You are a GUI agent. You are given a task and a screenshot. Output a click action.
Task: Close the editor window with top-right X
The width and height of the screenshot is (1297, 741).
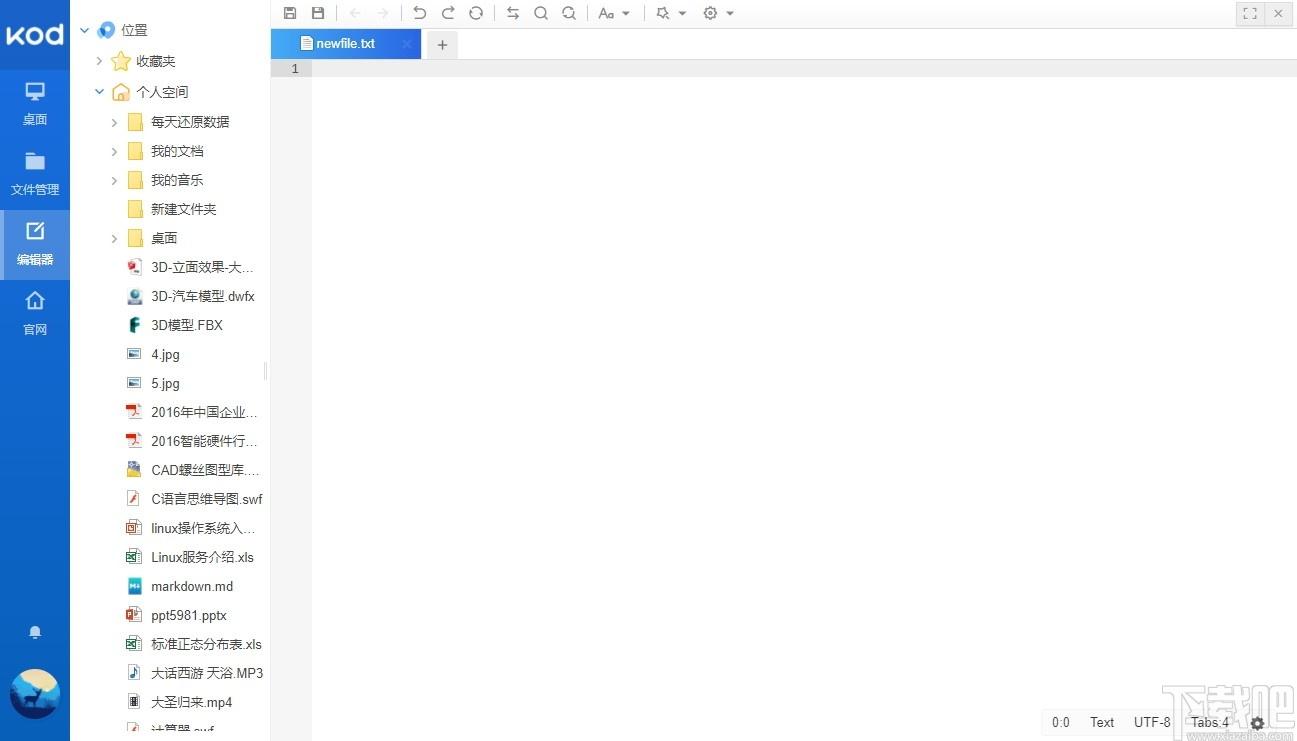pos(1278,13)
